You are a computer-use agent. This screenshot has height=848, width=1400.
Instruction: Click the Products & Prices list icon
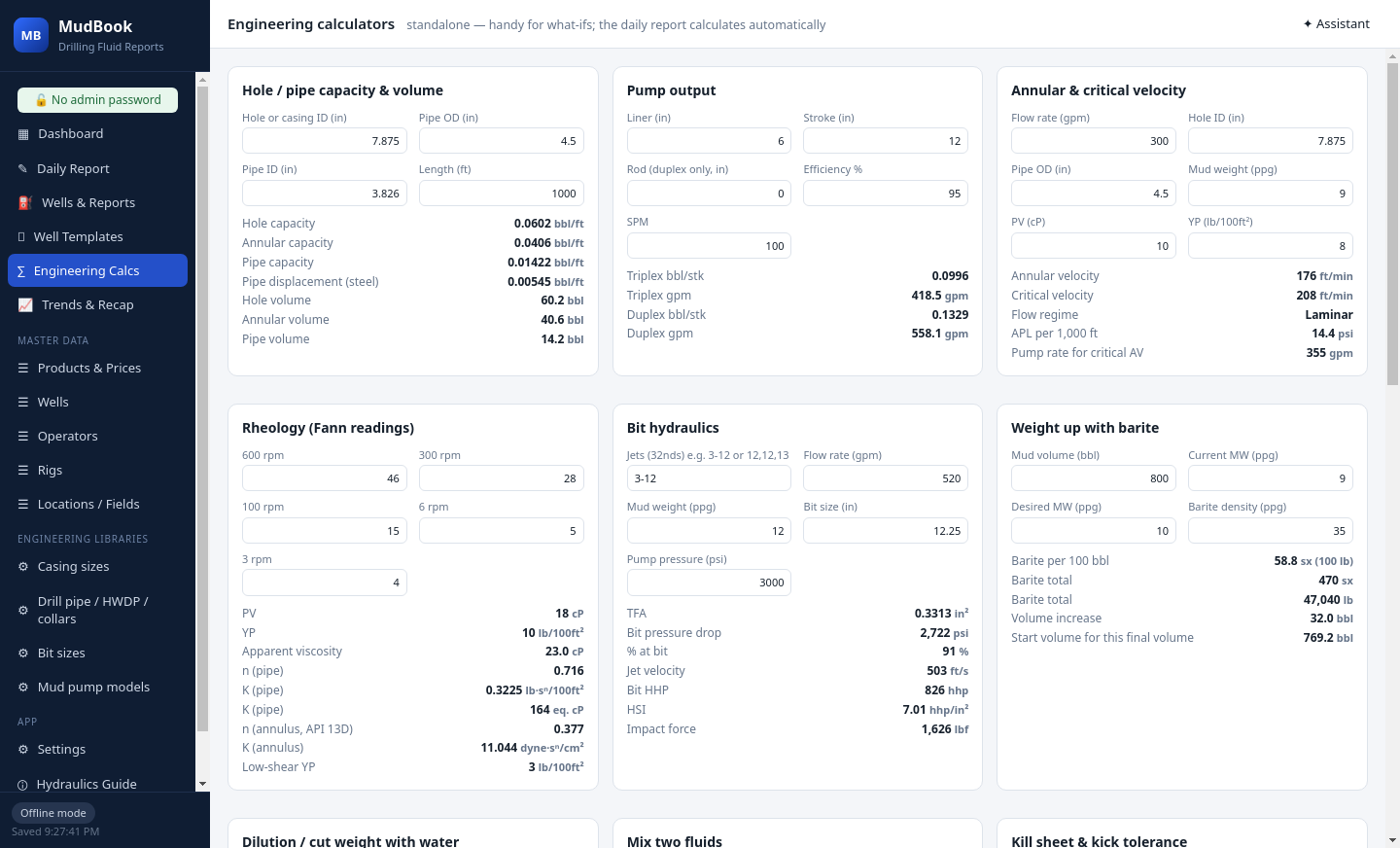pyautogui.click(x=23, y=368)
